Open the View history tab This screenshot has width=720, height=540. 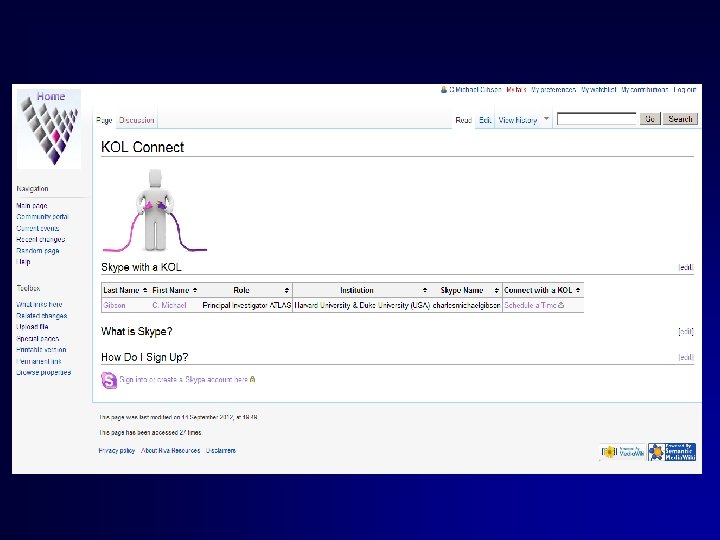[x=518, y=120]
